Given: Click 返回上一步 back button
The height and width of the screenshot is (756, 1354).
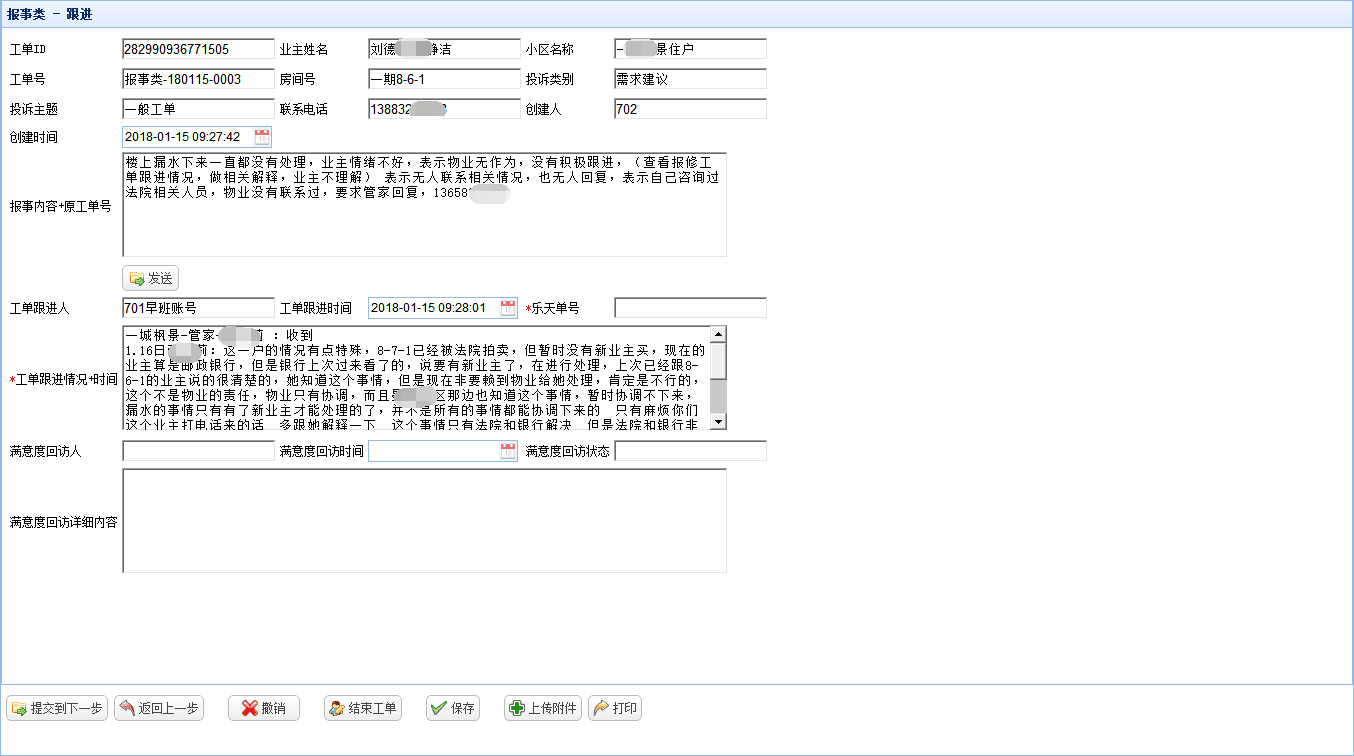Looking at the screenshot, I should click(159, 709).
